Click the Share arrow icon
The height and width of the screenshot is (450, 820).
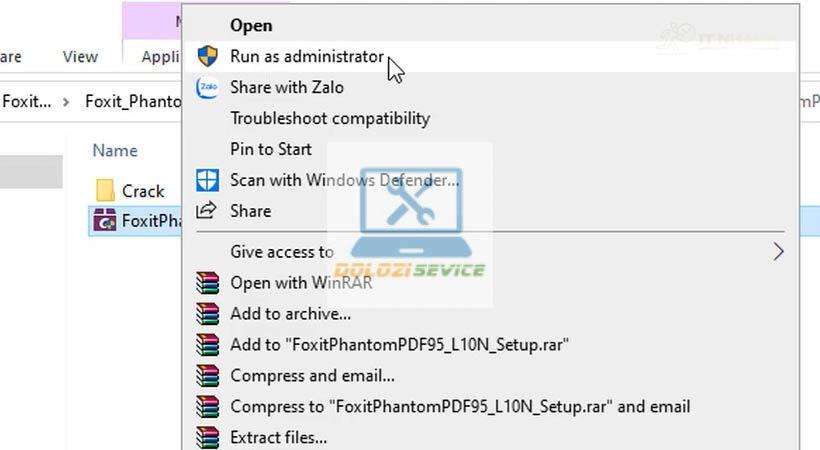207,211
